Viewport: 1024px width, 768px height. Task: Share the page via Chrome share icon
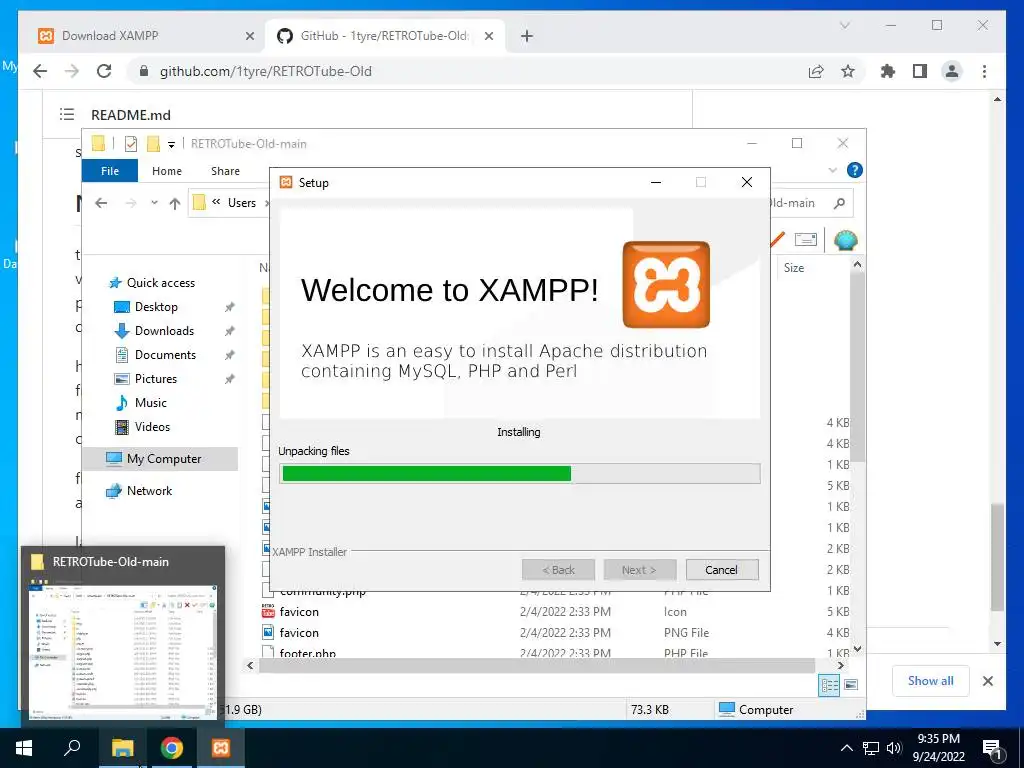pos(816,71)
